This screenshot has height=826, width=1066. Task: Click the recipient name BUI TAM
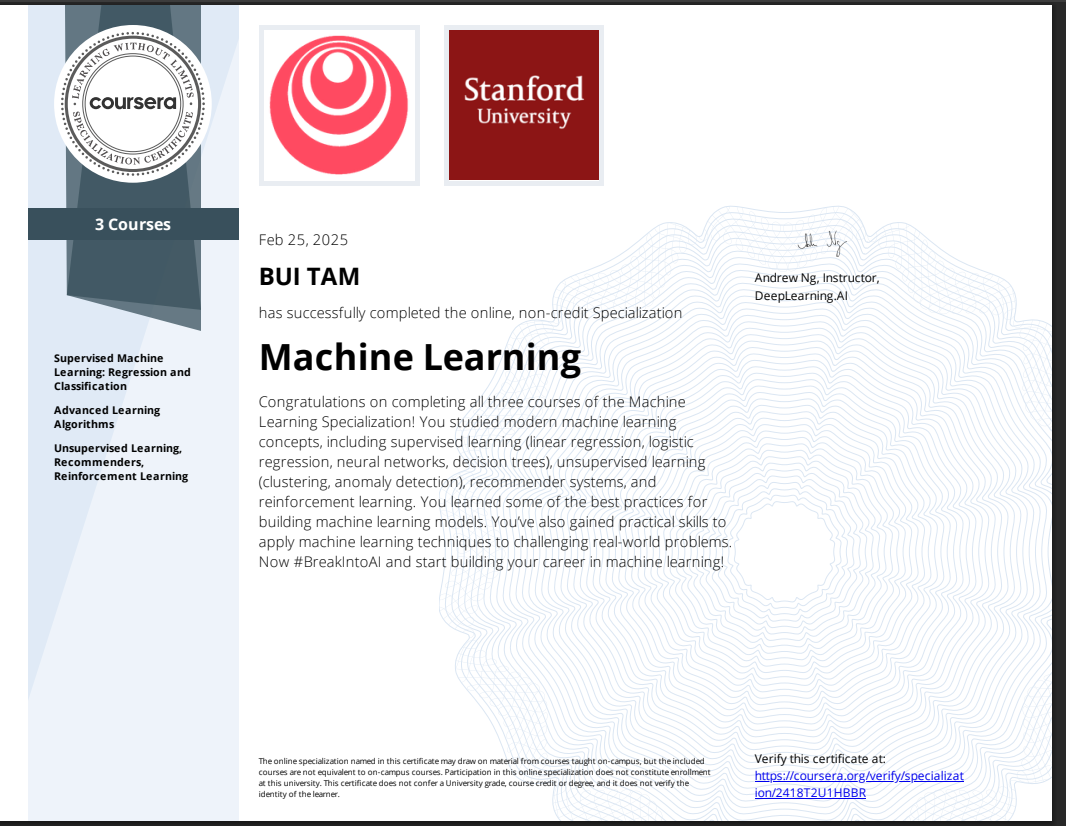click(309, 276)
